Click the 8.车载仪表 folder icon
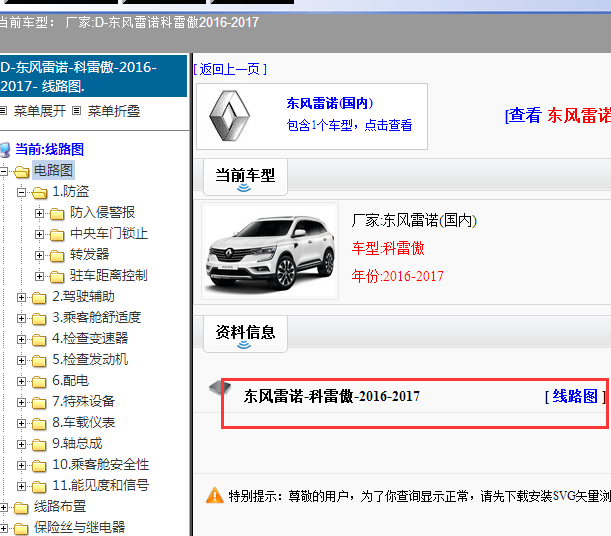This screenshot has width=611, height=536. (39, 424)
